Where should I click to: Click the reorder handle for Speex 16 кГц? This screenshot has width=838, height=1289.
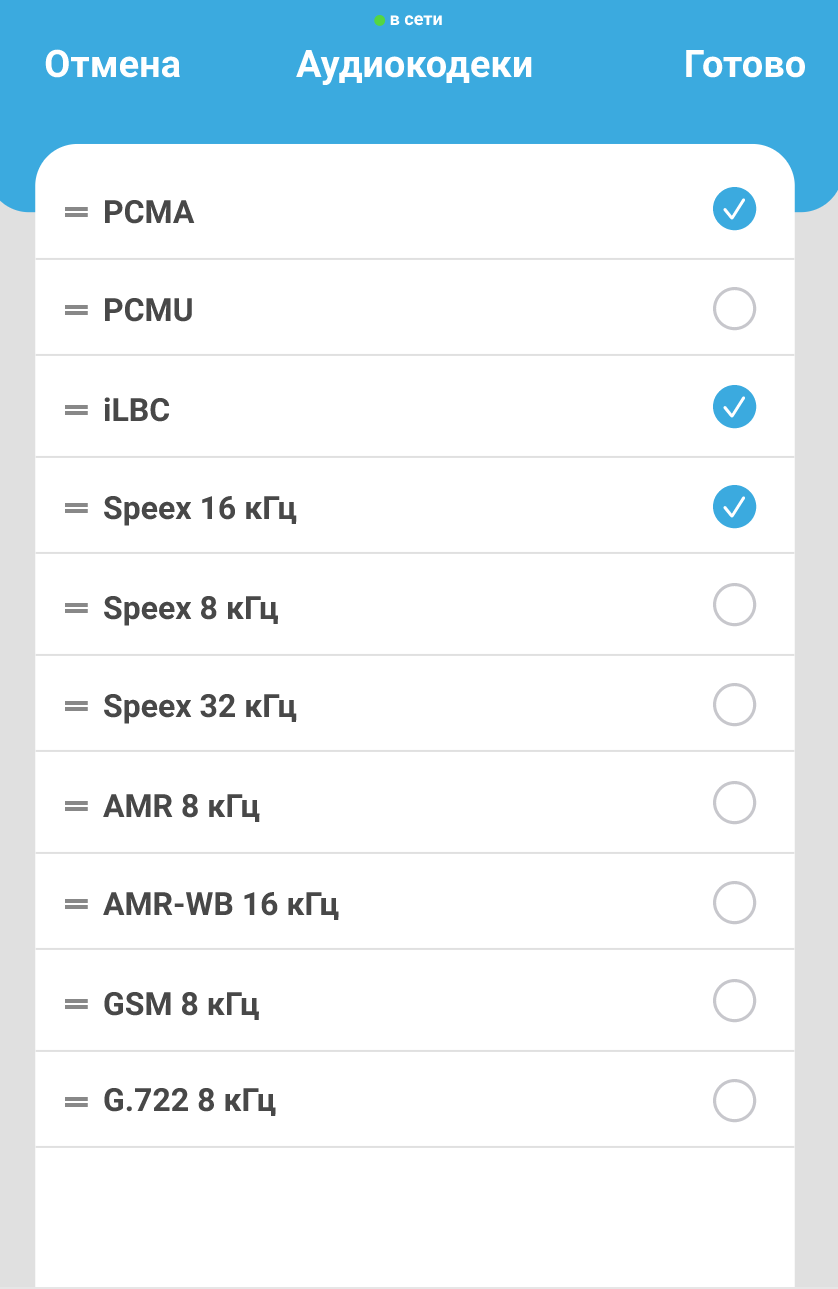coord(76,508)
